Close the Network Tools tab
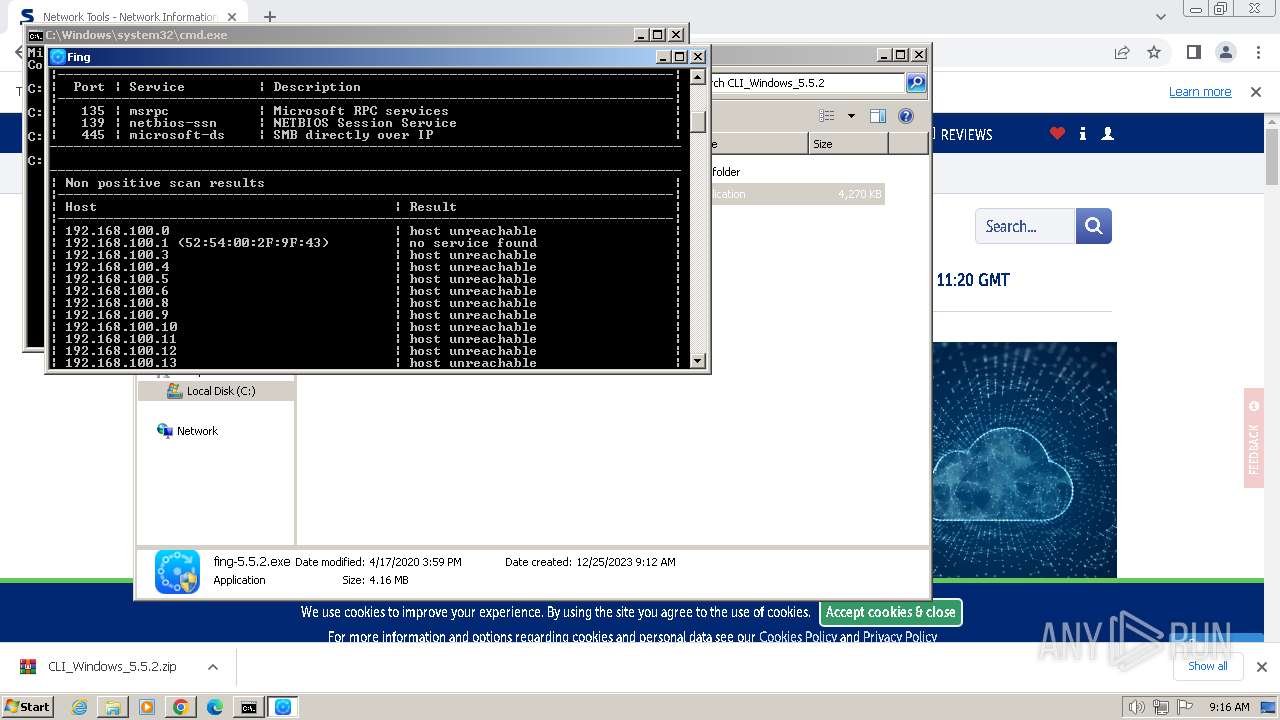The height and width of the screenshot is (720, 1280). point(232,17)
